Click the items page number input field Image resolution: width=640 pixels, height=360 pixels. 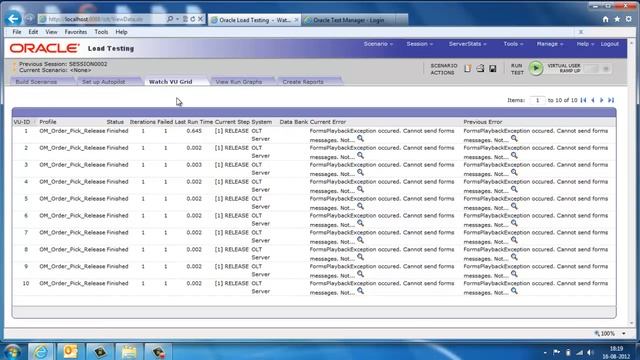(537, 100)
